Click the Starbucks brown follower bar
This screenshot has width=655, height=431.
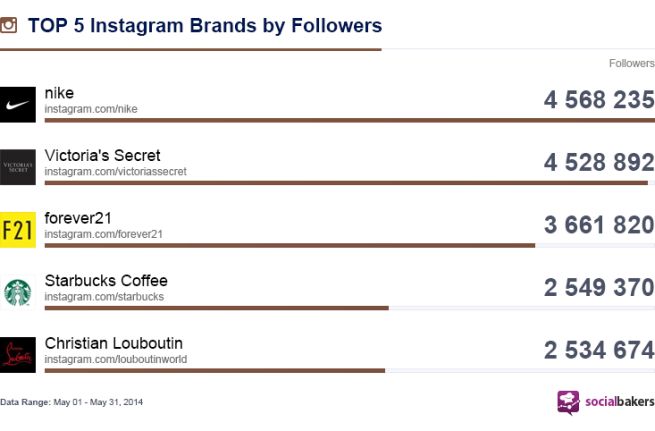[x=216, y=308]
